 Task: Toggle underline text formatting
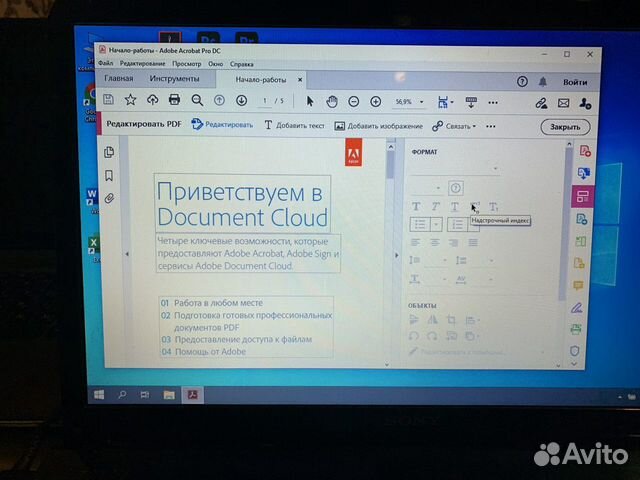click(455, 207)
